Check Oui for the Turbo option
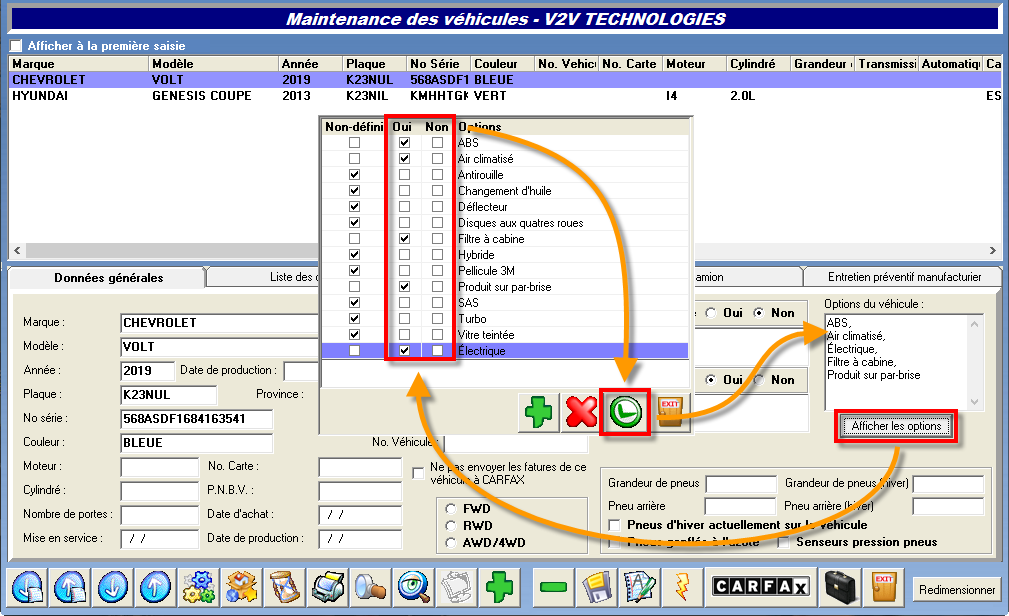 (404, 319)
